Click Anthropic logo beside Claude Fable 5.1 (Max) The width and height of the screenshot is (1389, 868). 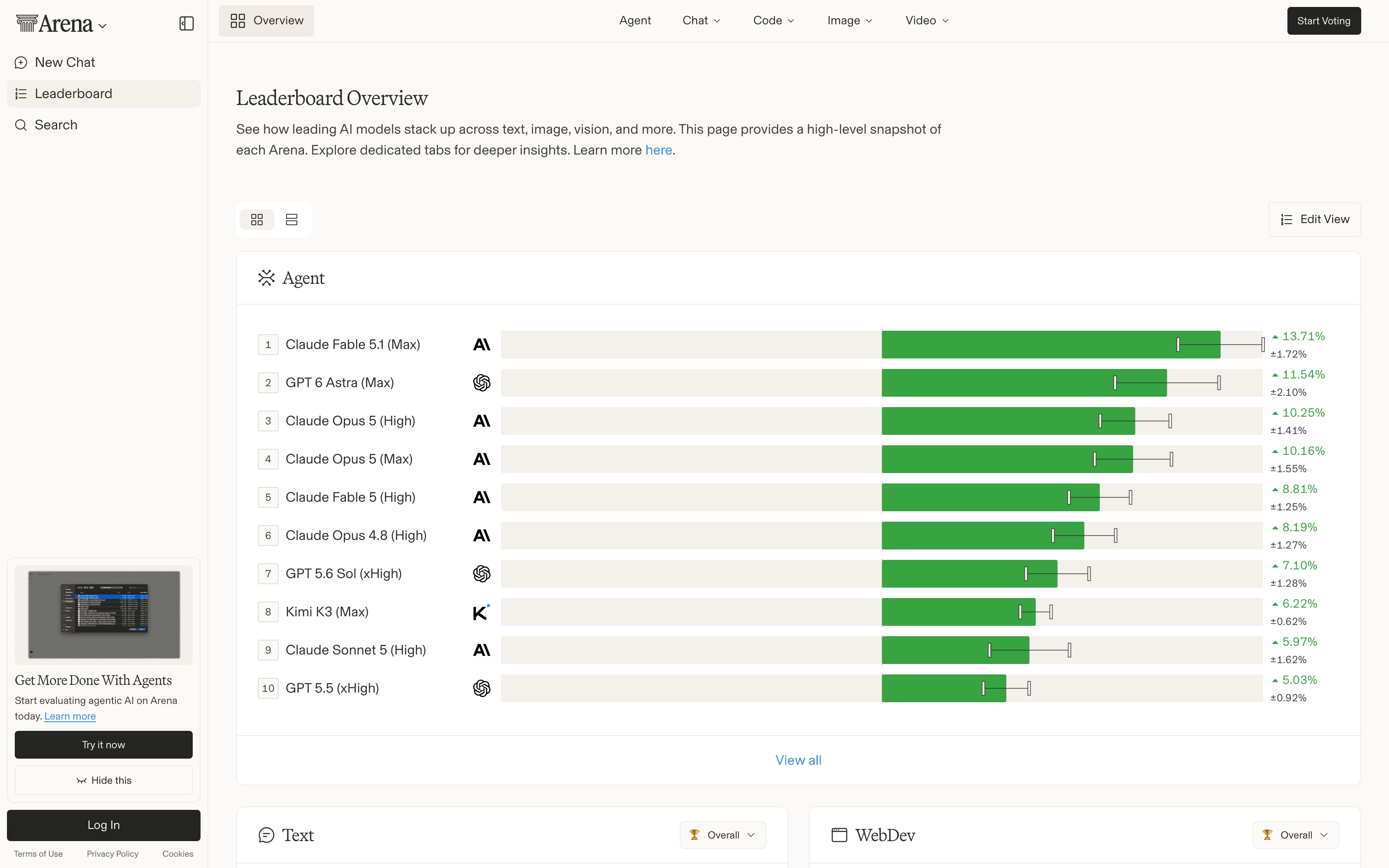tap(481, 345)
